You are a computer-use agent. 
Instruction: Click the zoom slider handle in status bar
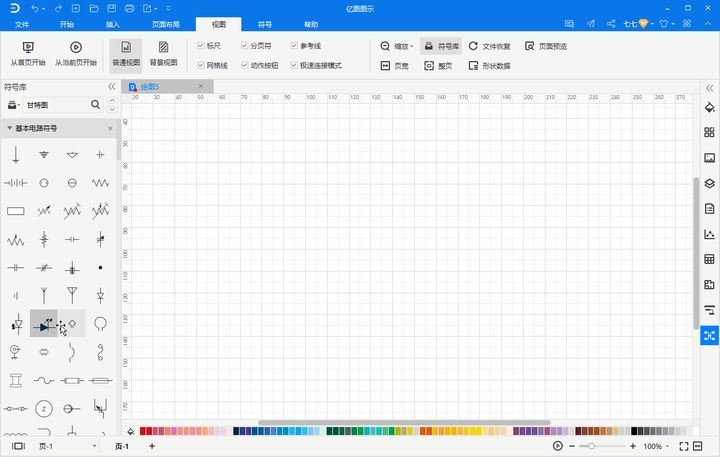[x=592, y=446]
